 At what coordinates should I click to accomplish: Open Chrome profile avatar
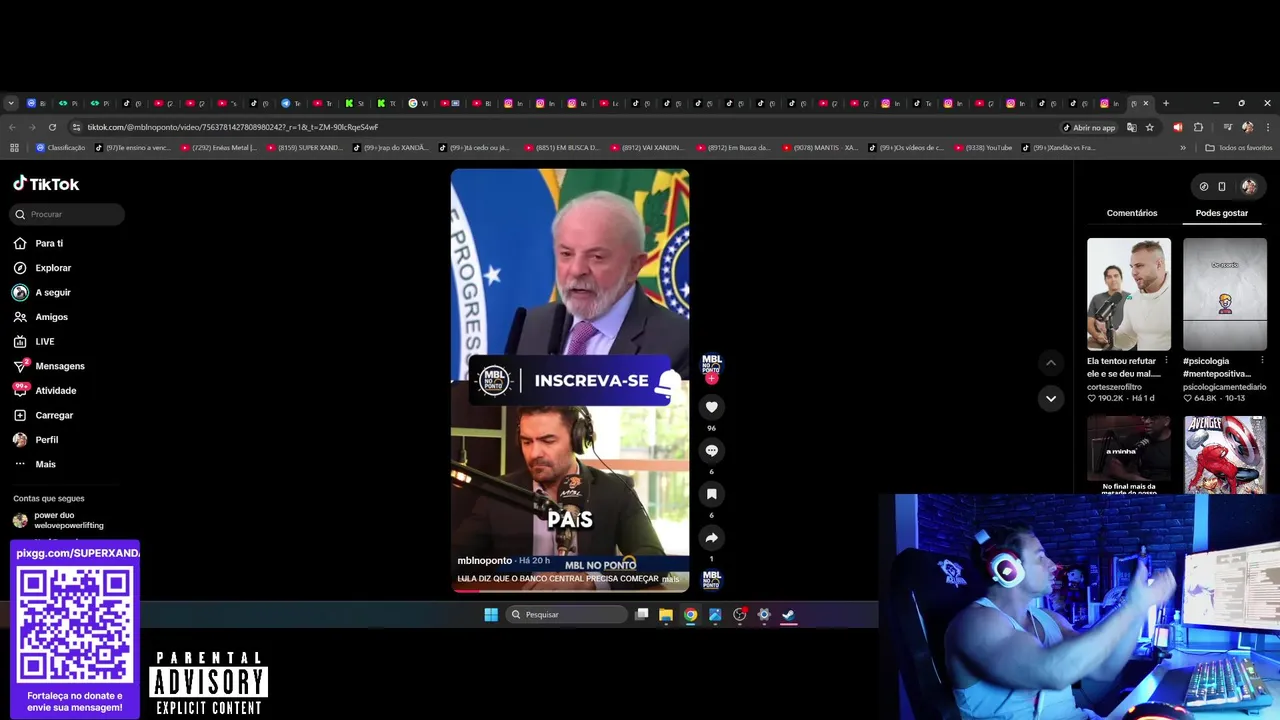click(1247, 127)
